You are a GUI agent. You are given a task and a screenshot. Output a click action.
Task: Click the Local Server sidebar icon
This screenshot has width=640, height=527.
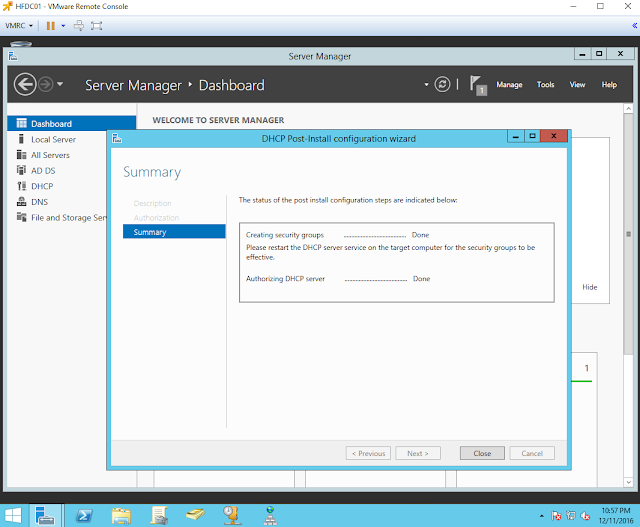[x=21, y=139]
